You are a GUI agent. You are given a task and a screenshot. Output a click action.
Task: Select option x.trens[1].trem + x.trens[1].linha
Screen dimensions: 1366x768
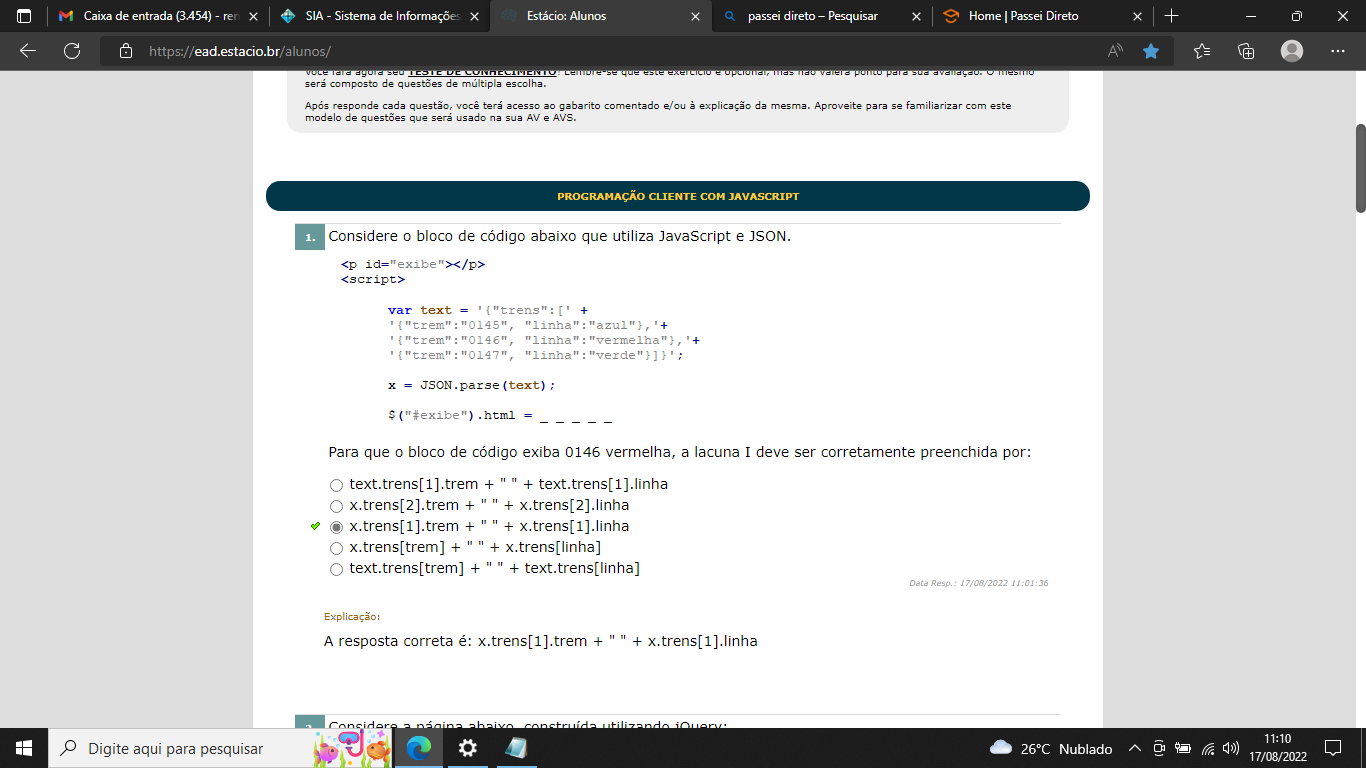[337, 527]
